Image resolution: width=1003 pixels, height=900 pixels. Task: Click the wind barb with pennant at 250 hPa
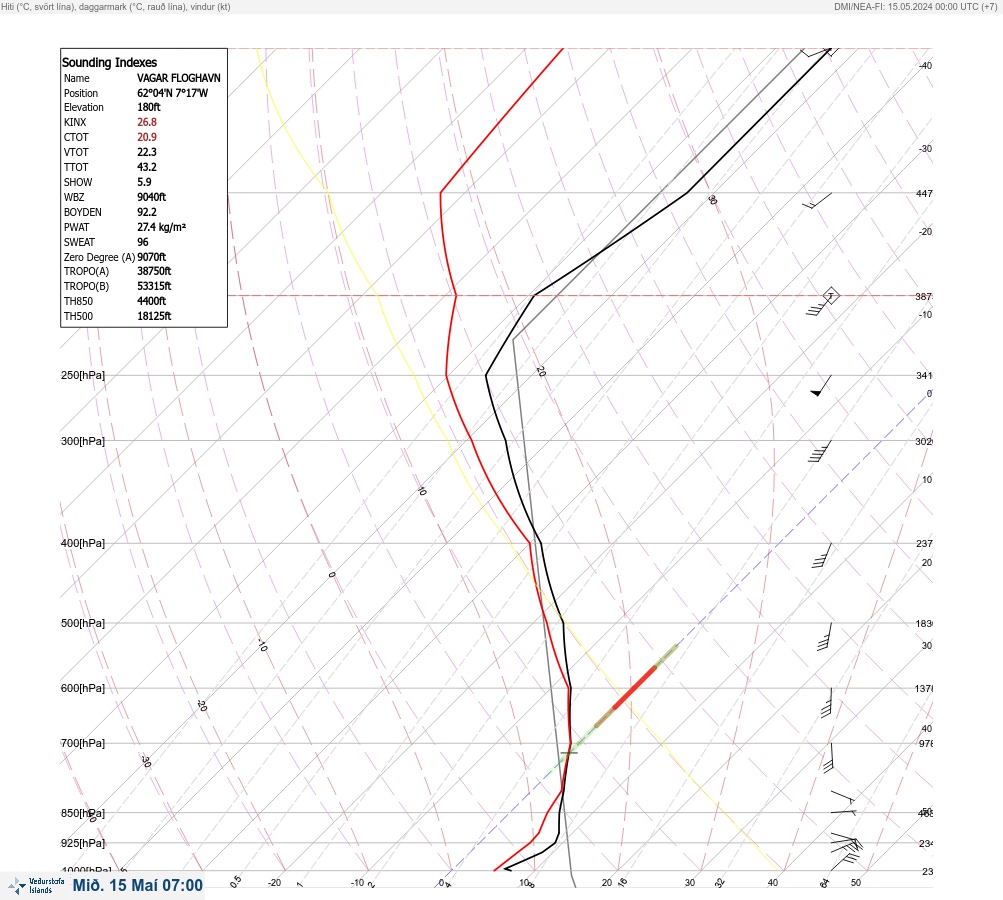click(x=822, y=386)
